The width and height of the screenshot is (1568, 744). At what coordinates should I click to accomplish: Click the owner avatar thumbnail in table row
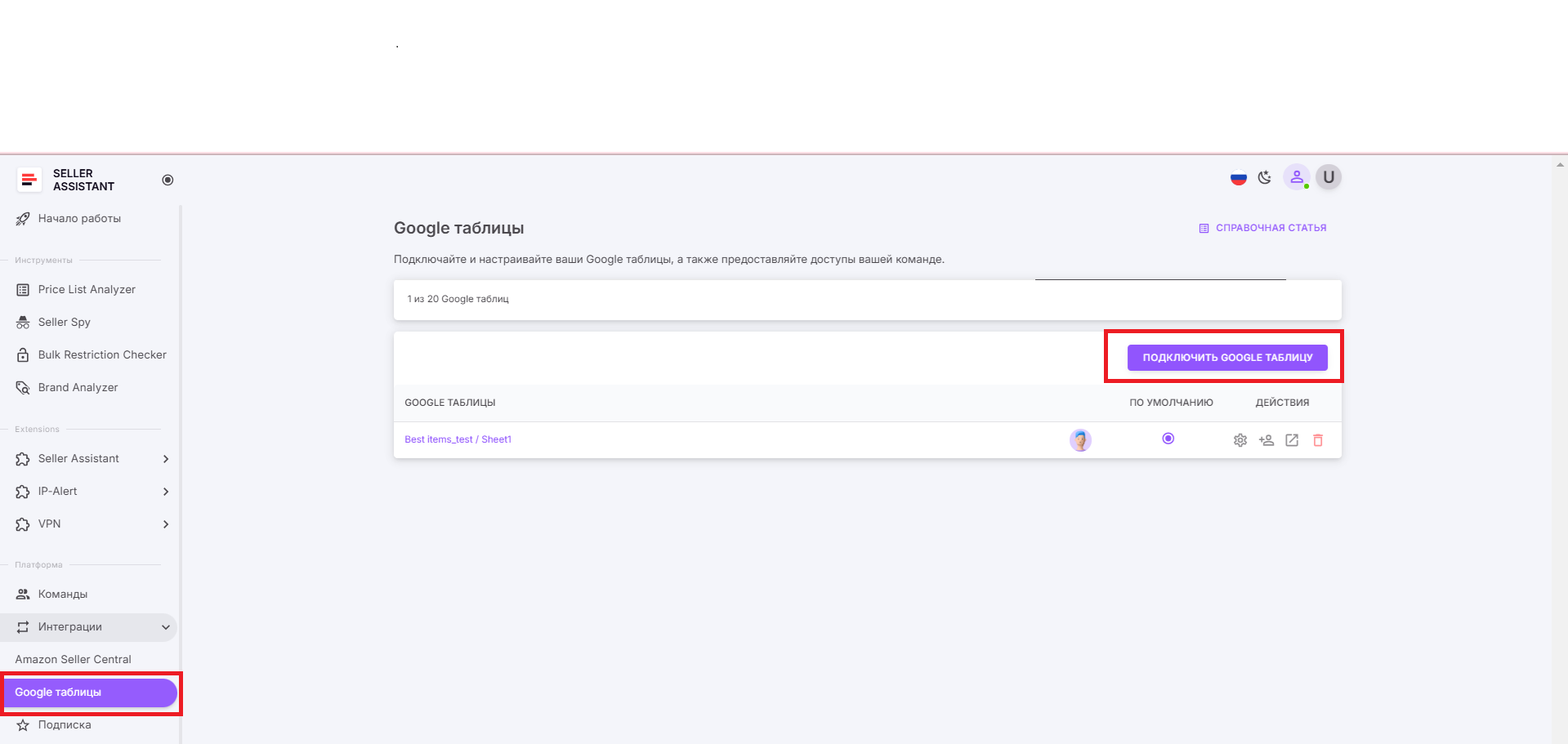(1080, 440)
